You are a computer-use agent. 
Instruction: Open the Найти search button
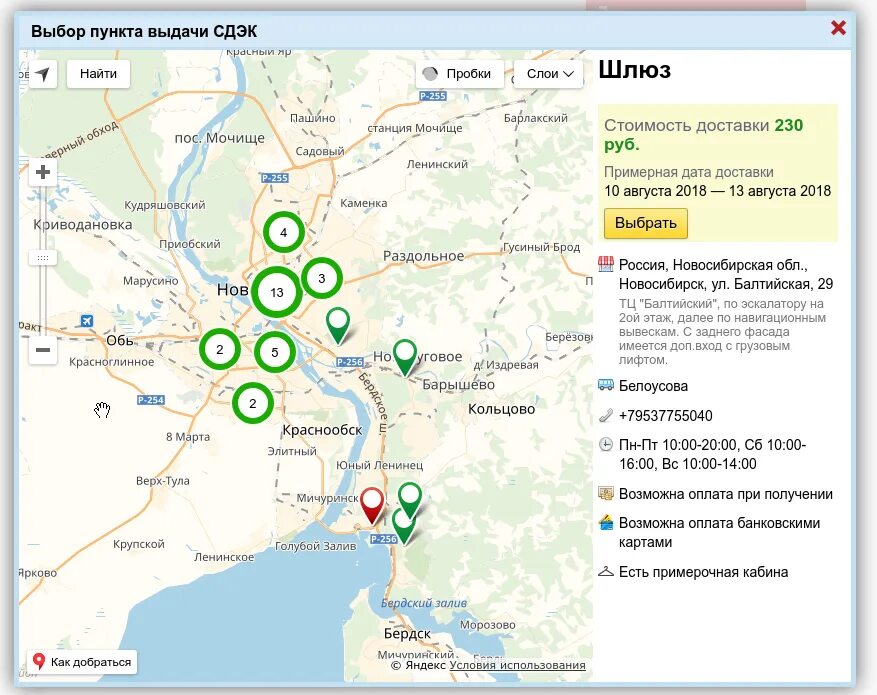[x=98, y=74]
